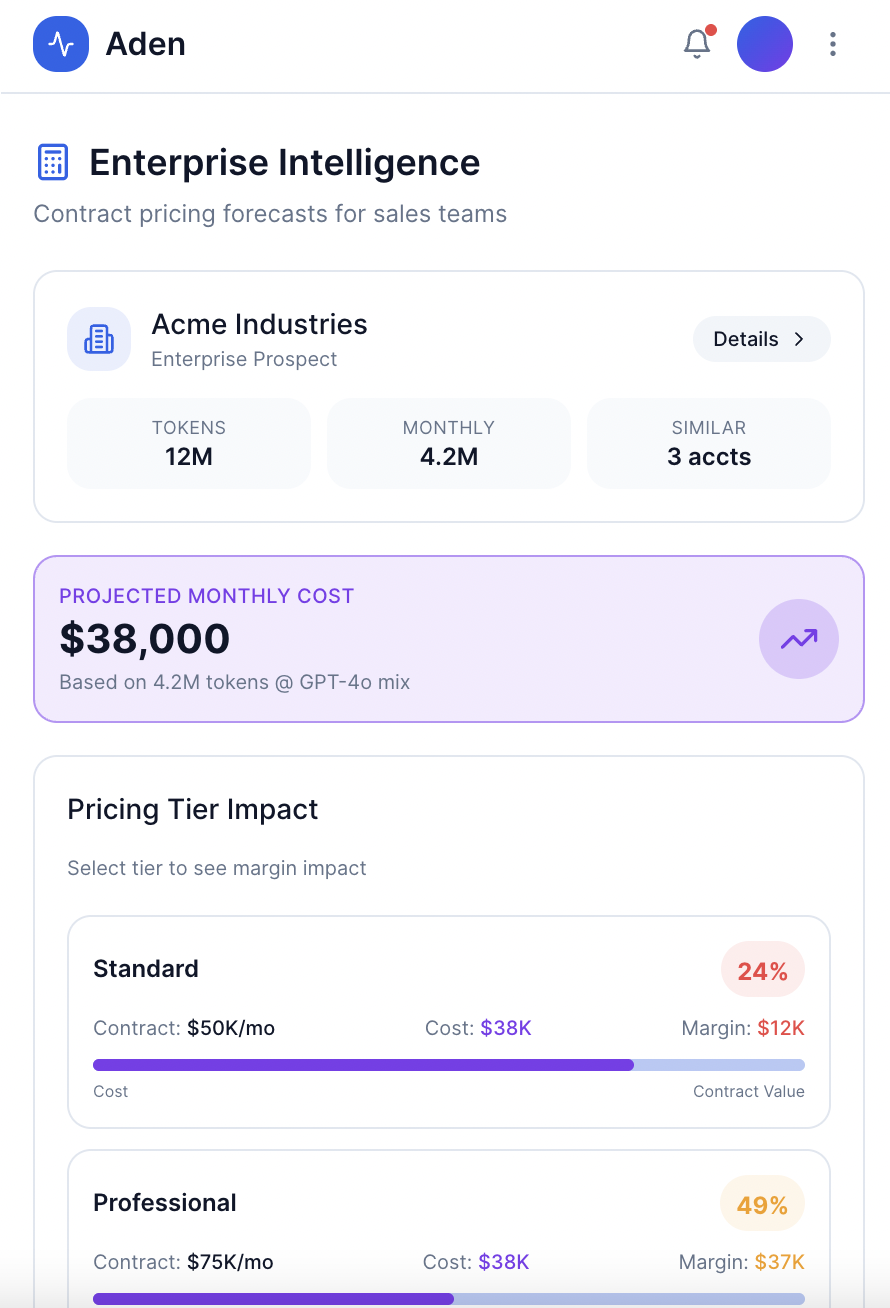
Task: Click the MONTHLY 4.2M stat tile
Action: click(449, 443)
